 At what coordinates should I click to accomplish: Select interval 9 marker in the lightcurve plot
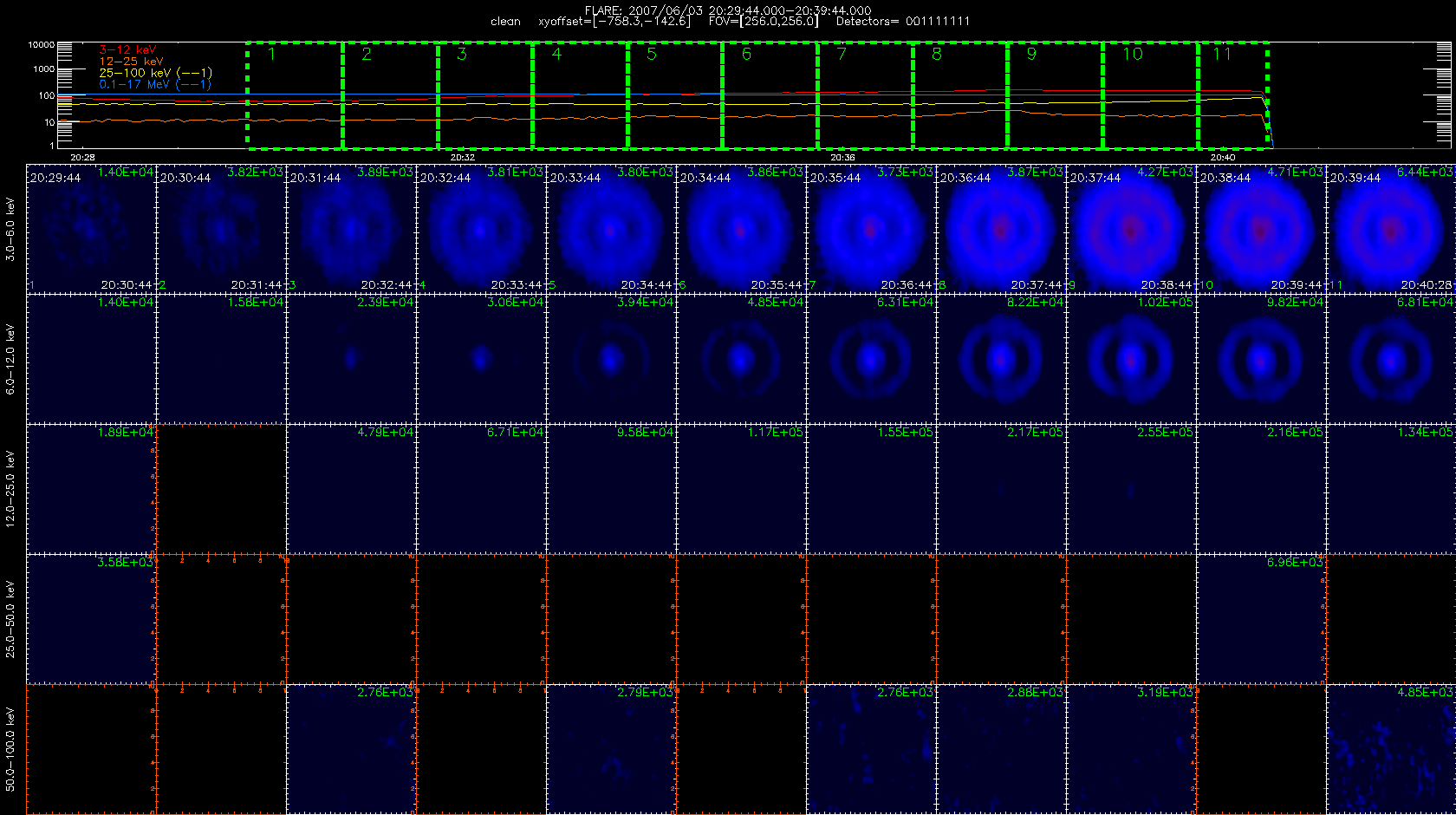click(1031, 55)
